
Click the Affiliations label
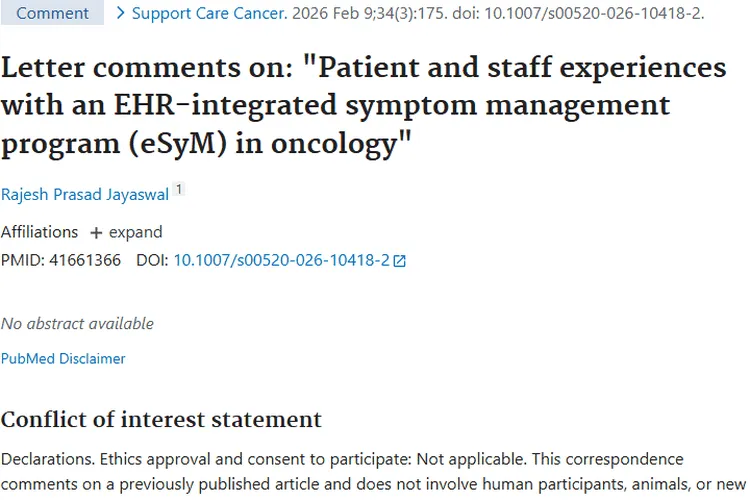39,232
